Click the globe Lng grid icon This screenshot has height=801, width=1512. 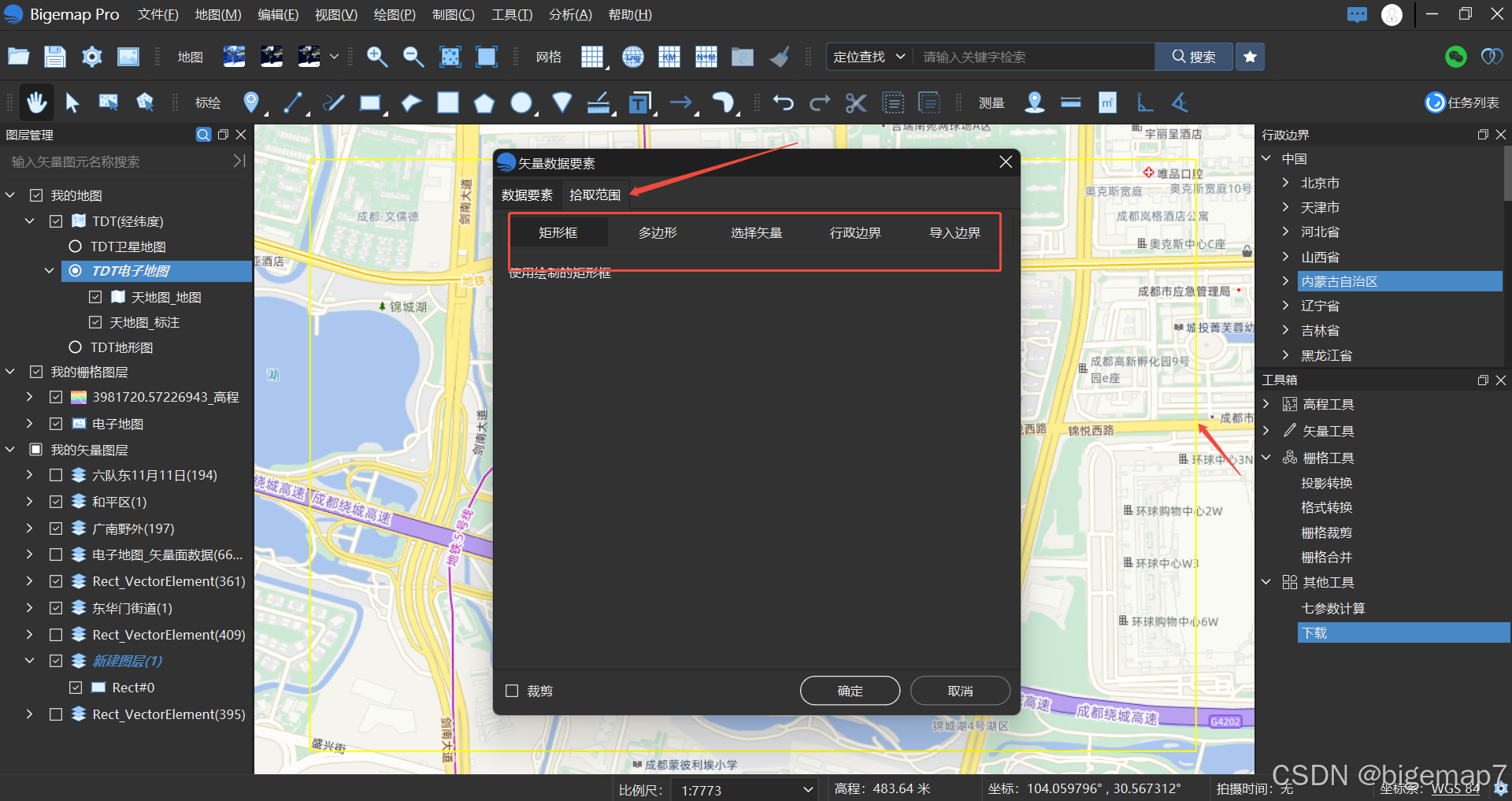click(x=633, y=57)
